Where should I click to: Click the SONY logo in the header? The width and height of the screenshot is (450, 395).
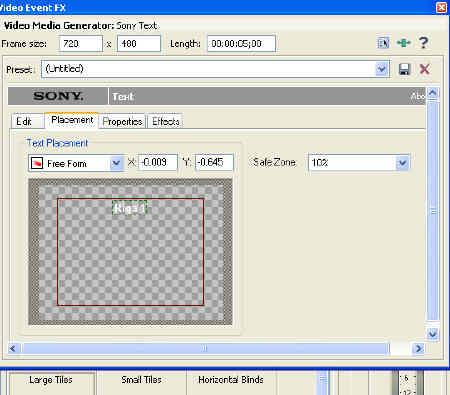click(58, 96)
